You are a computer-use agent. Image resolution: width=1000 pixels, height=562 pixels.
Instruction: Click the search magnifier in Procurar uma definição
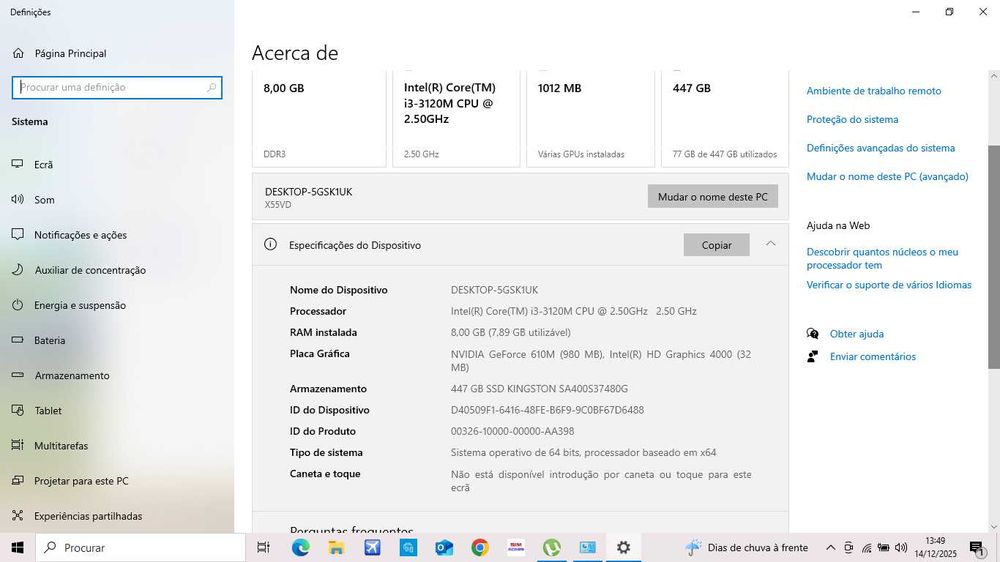coord(211,87)
